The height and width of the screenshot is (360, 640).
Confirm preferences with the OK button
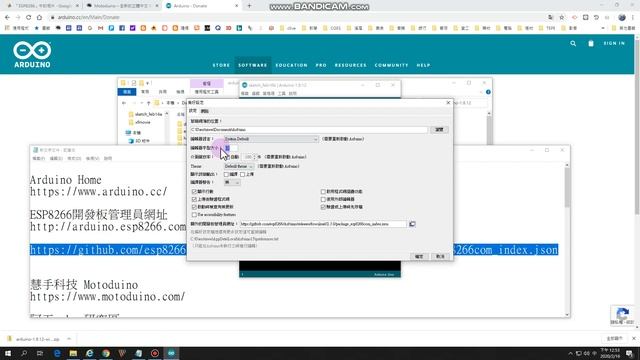[x=419, y=256]
